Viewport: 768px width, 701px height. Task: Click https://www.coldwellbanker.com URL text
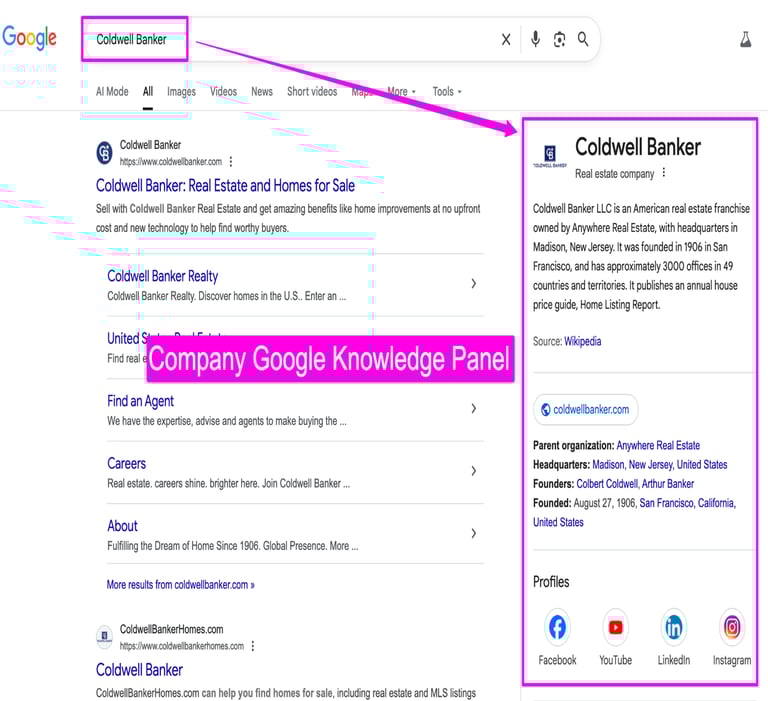point(170,162)
